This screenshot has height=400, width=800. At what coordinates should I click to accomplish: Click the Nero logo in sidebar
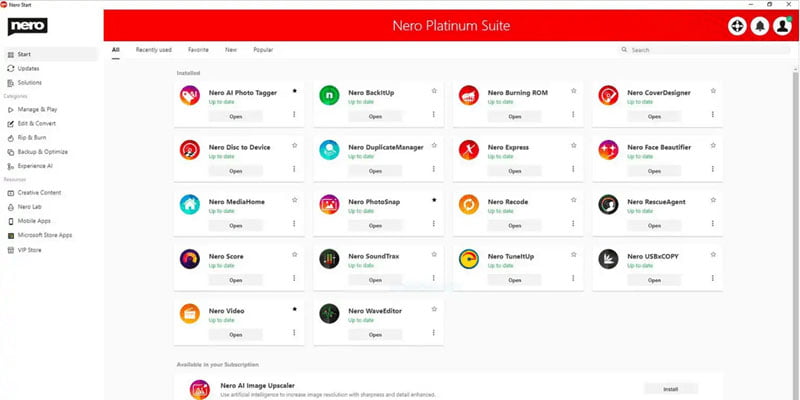click(x=28, y=27)
